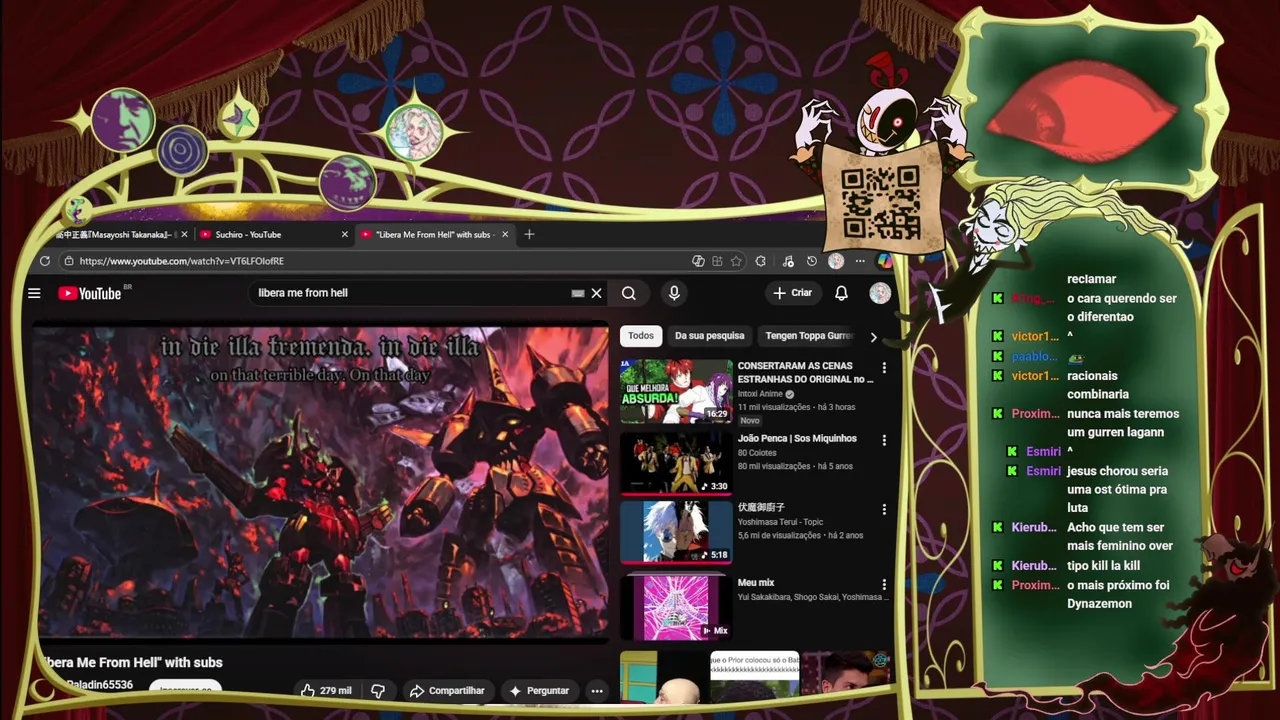Click the Criar button
Image resolution: width=1280 pixels, height=720 pixels.
click(792, 293)
